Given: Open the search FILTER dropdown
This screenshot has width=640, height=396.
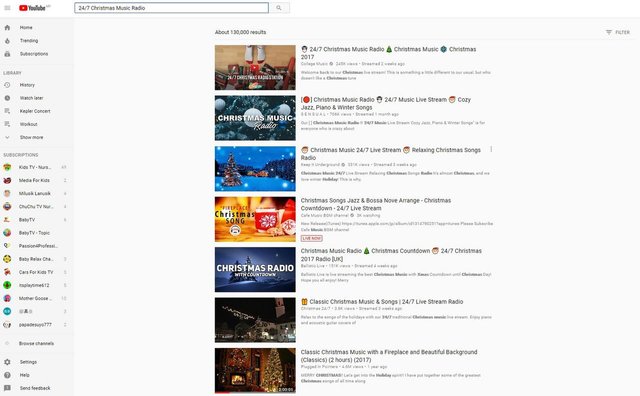Looking at the screenshot, I should [x=618, y=32].
